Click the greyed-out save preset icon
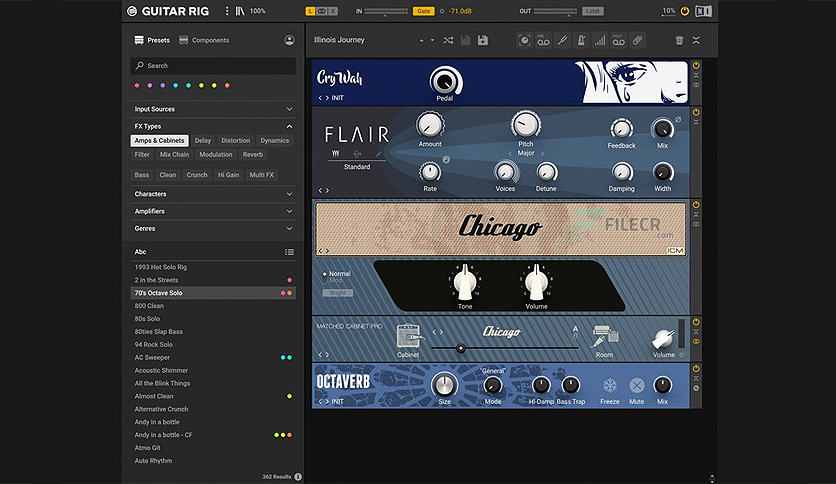The height and width of the screenshot is (484, 836). pos(465,40)
